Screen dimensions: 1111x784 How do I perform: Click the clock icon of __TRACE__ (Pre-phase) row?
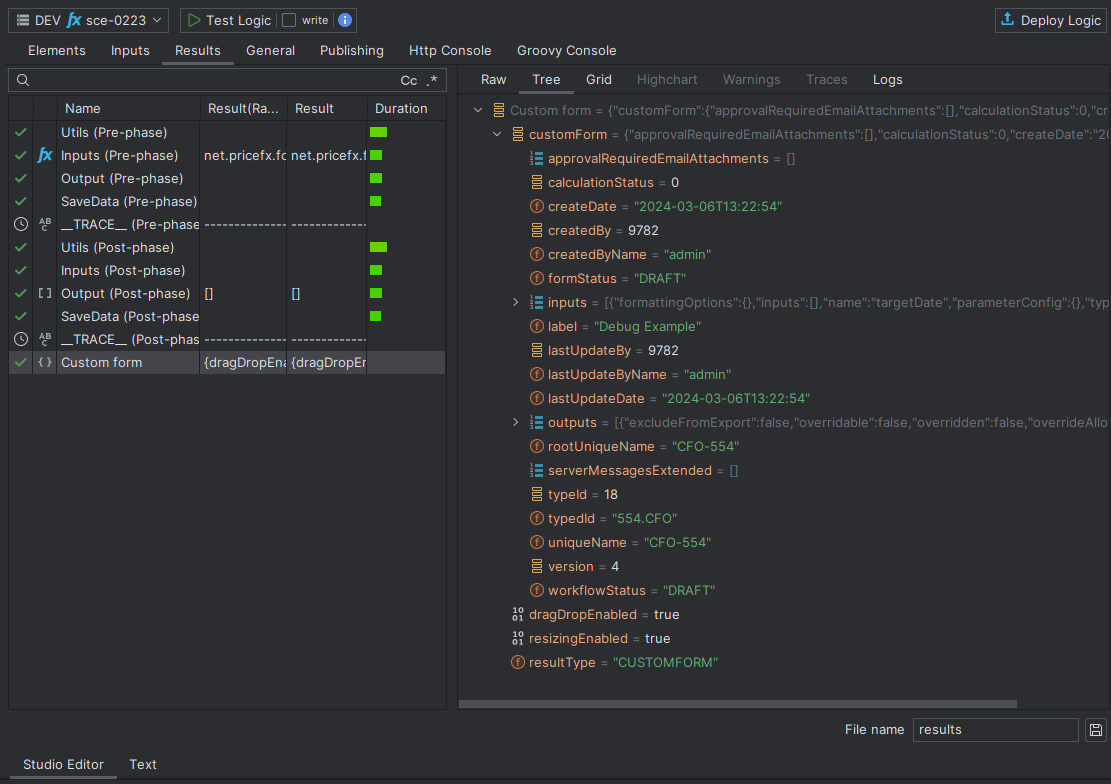[21, 225]
